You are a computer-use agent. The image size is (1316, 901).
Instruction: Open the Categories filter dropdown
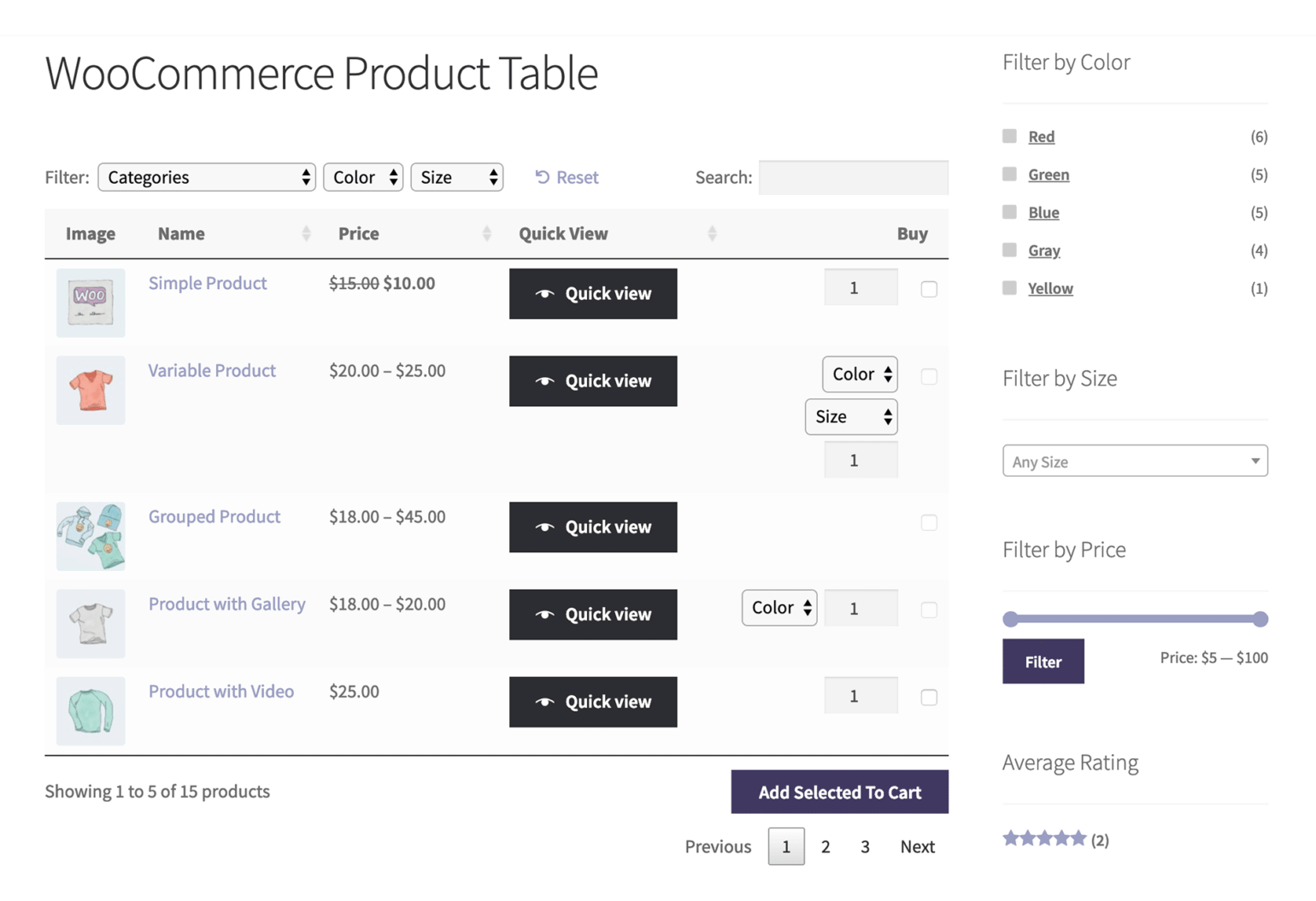pos(207,177)
